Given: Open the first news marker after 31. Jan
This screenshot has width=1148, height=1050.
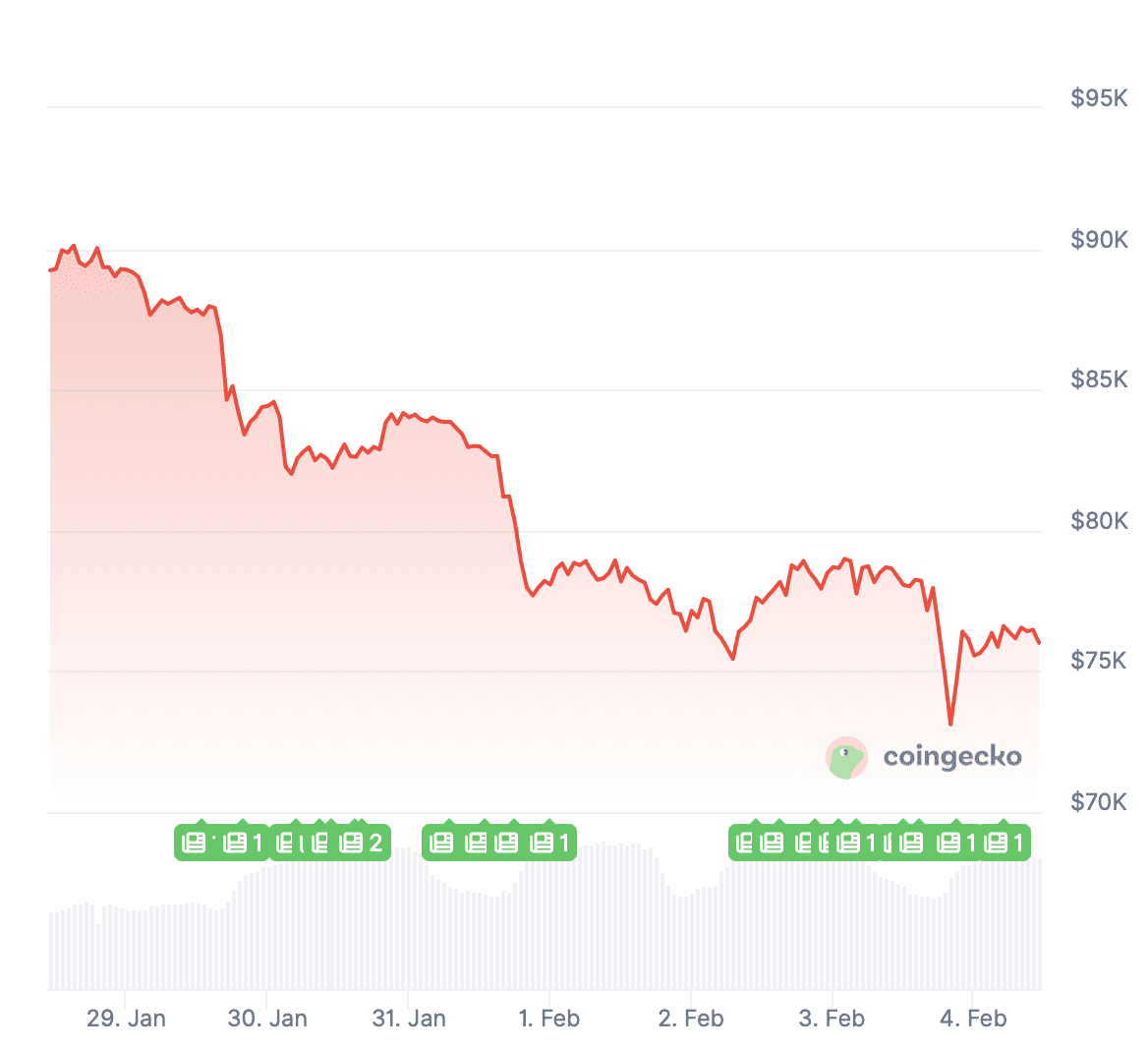Looking at the screenshot, I should (x=442, y=843).
